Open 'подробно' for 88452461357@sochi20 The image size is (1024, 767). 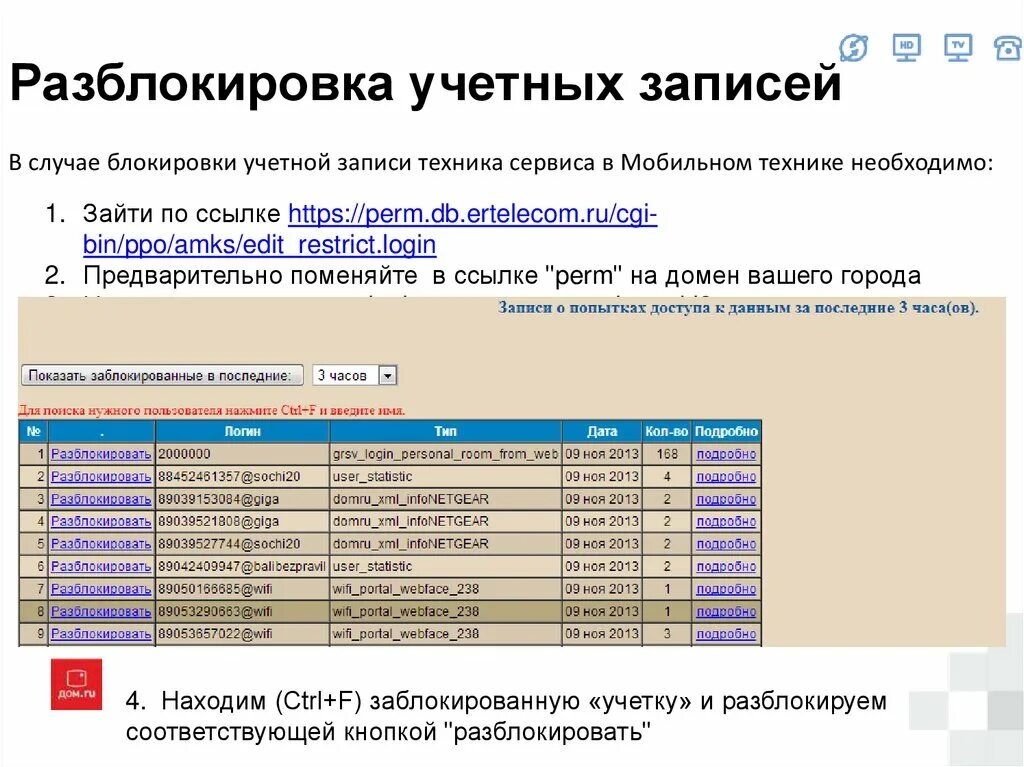[x=726, y=476]
